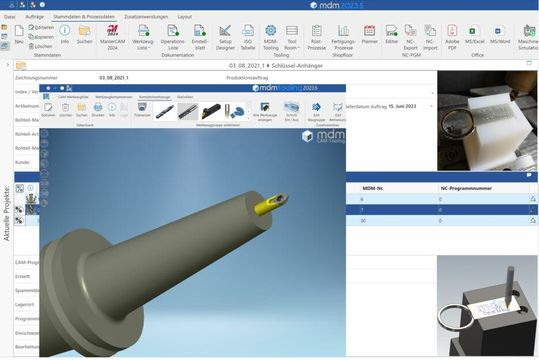Select the table row with MDM-Nr. 30

(442, 220)
